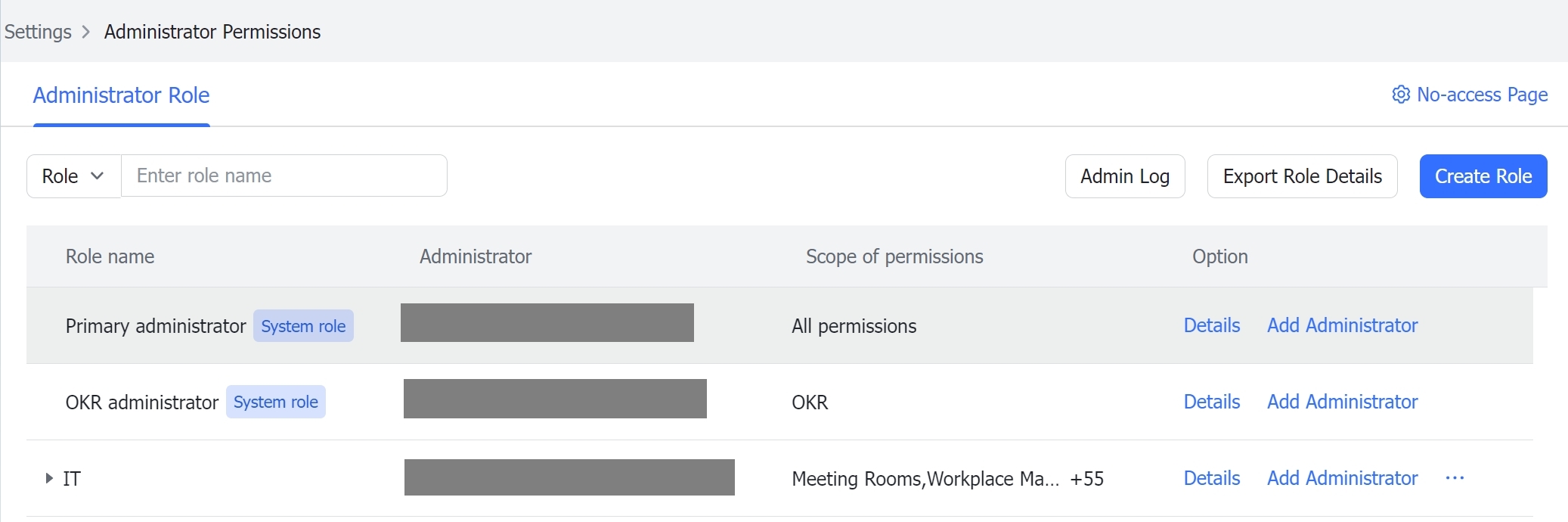This screenshot has width=1568, height=522.
Task: Click the Administrator column header
Action: click(476, 256)
